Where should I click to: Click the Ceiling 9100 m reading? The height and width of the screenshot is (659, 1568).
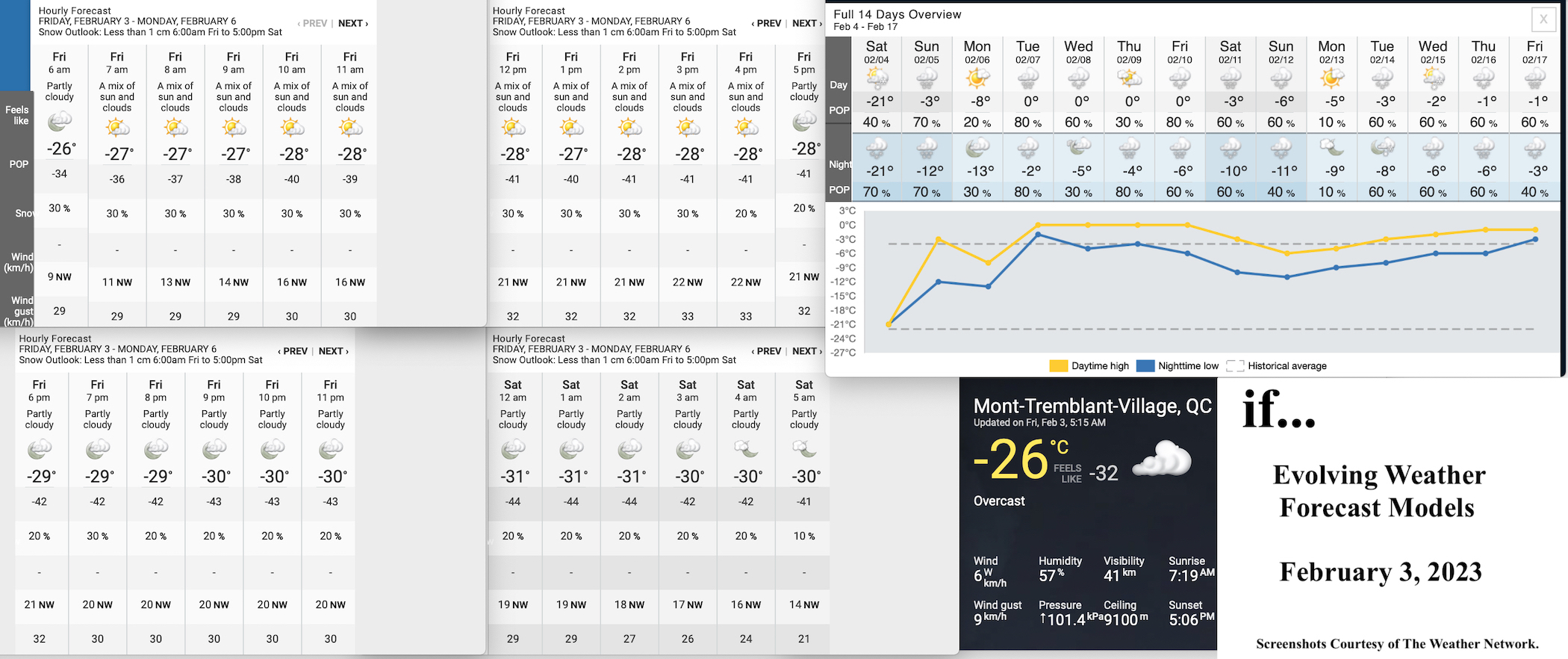[x=1126, y=613]
